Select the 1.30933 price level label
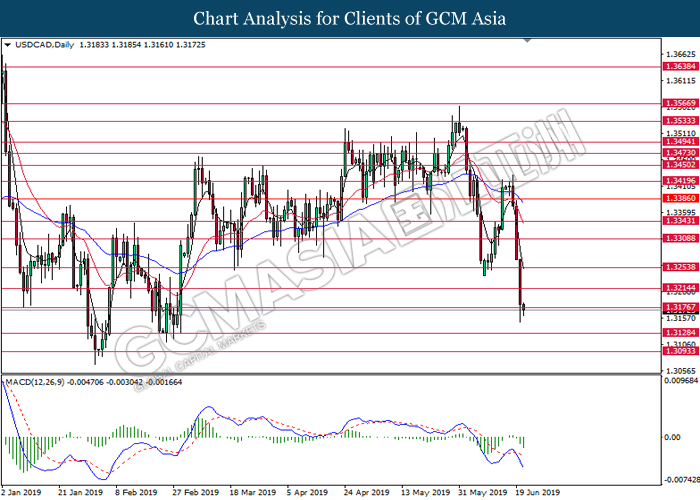The height and width of the screenshot is (500, 700). coord(680,351)
